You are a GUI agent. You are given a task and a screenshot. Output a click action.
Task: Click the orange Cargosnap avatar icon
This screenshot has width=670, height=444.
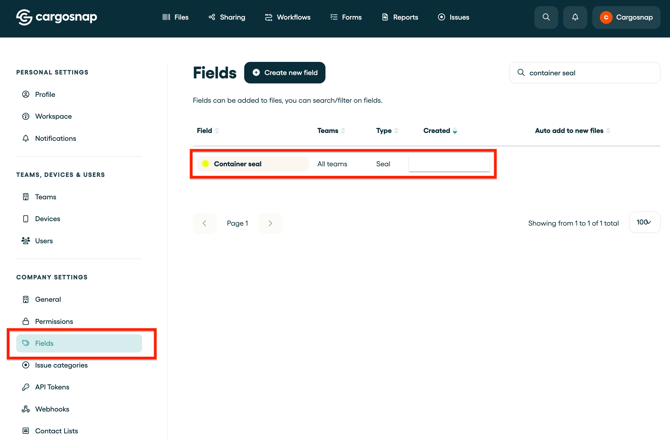point(606,17)
